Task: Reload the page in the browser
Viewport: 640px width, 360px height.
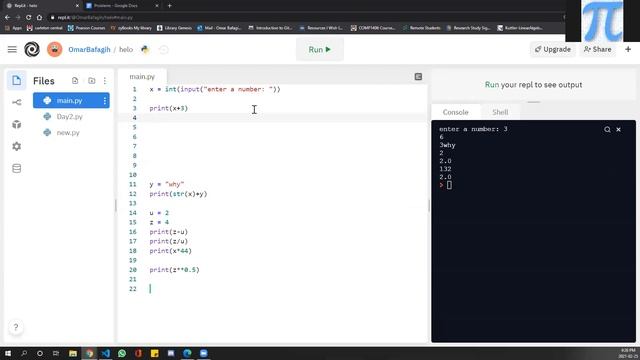Action: coord(28,18)
